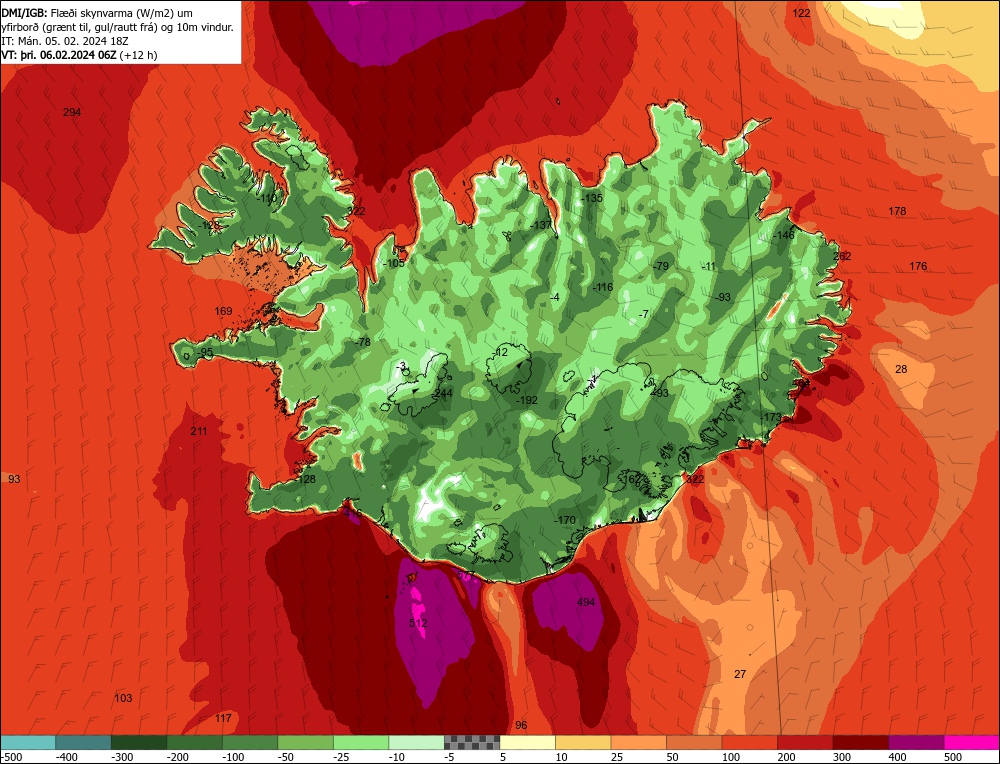The image size is (1000, 764).
Task: Click the legend label -300
Action: point(122,757)
